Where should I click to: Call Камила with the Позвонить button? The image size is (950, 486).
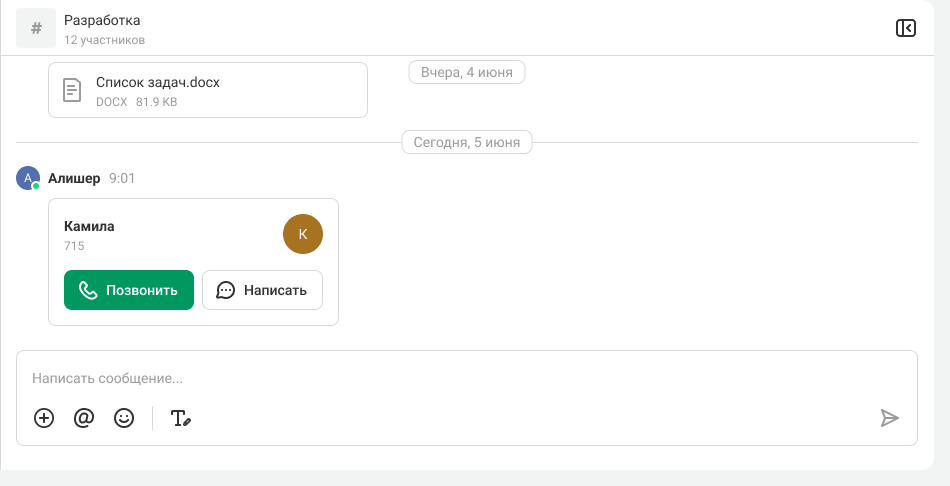(x=129, y=290)
